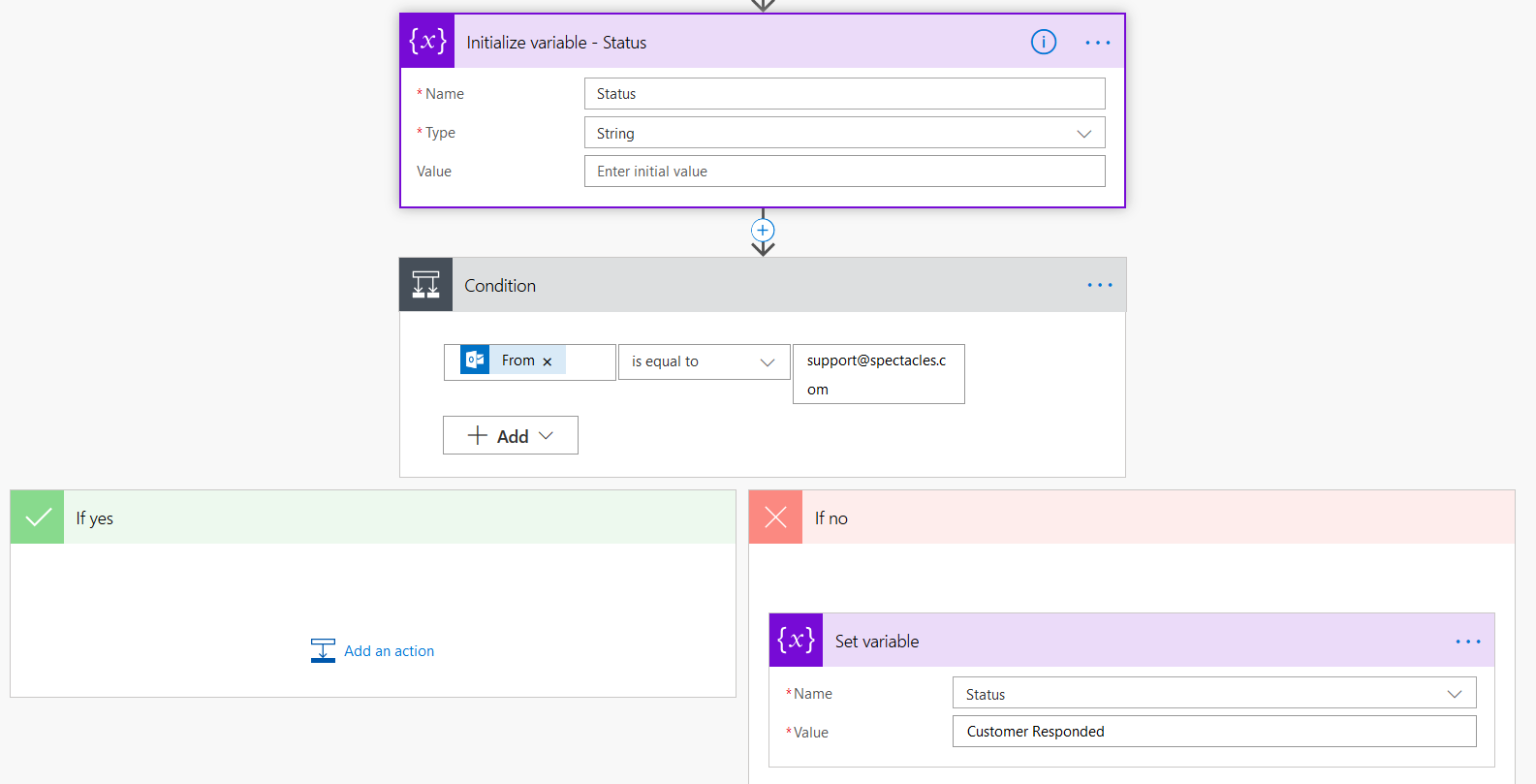
Task: Click the Add condition row button
Action: 511,436
